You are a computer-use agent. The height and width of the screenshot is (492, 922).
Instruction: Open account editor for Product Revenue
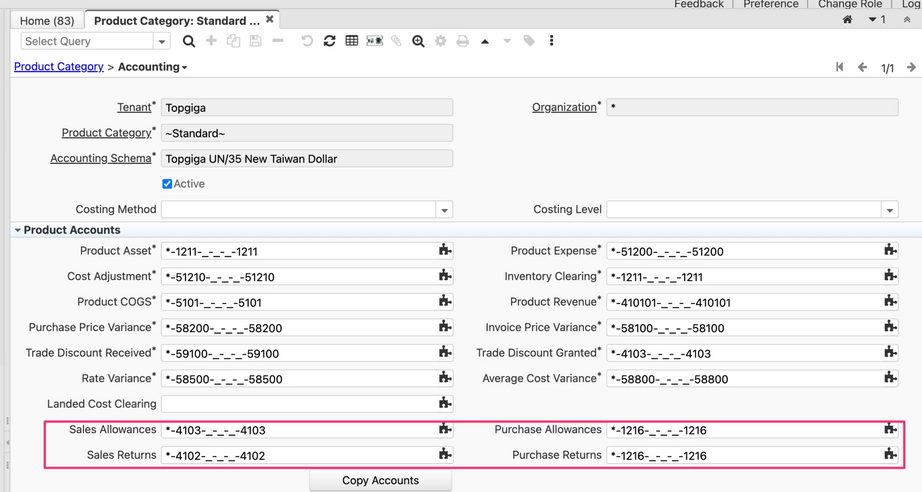890,302
